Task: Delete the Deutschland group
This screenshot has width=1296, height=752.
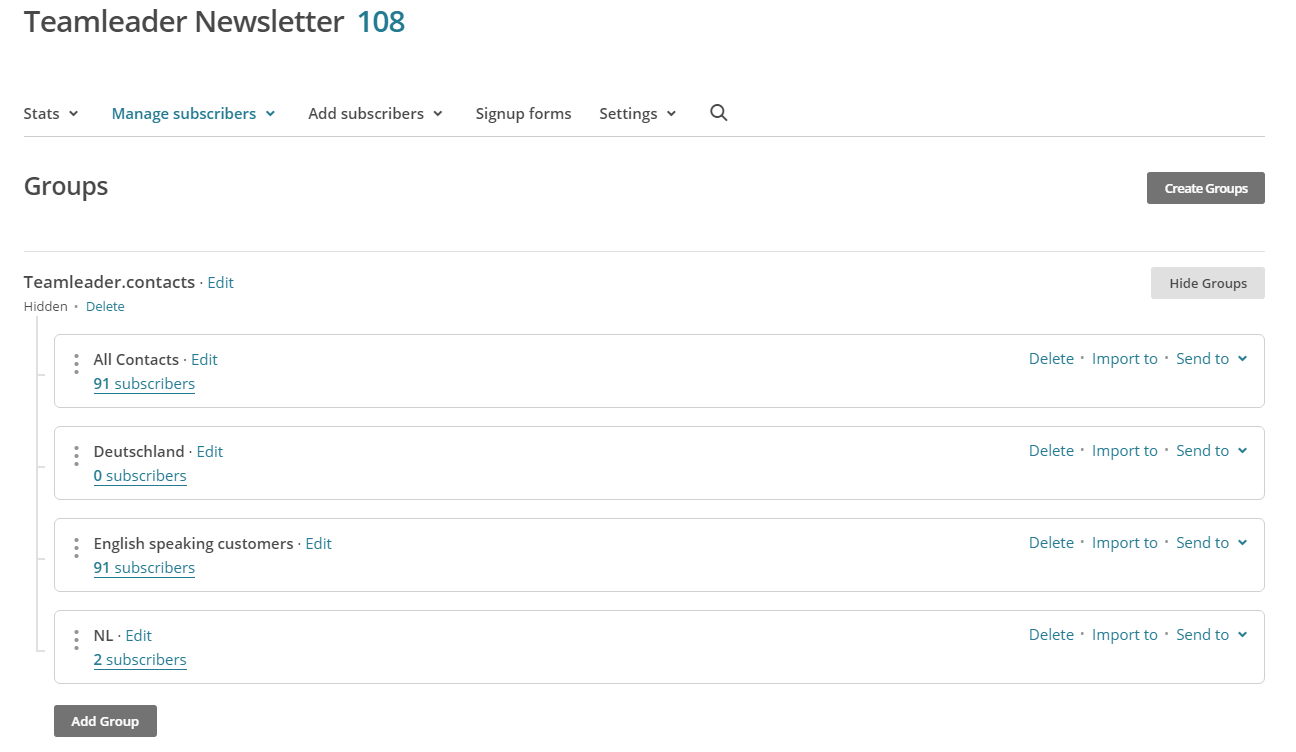Action: pyautogui.click(x=1051, y=451)
